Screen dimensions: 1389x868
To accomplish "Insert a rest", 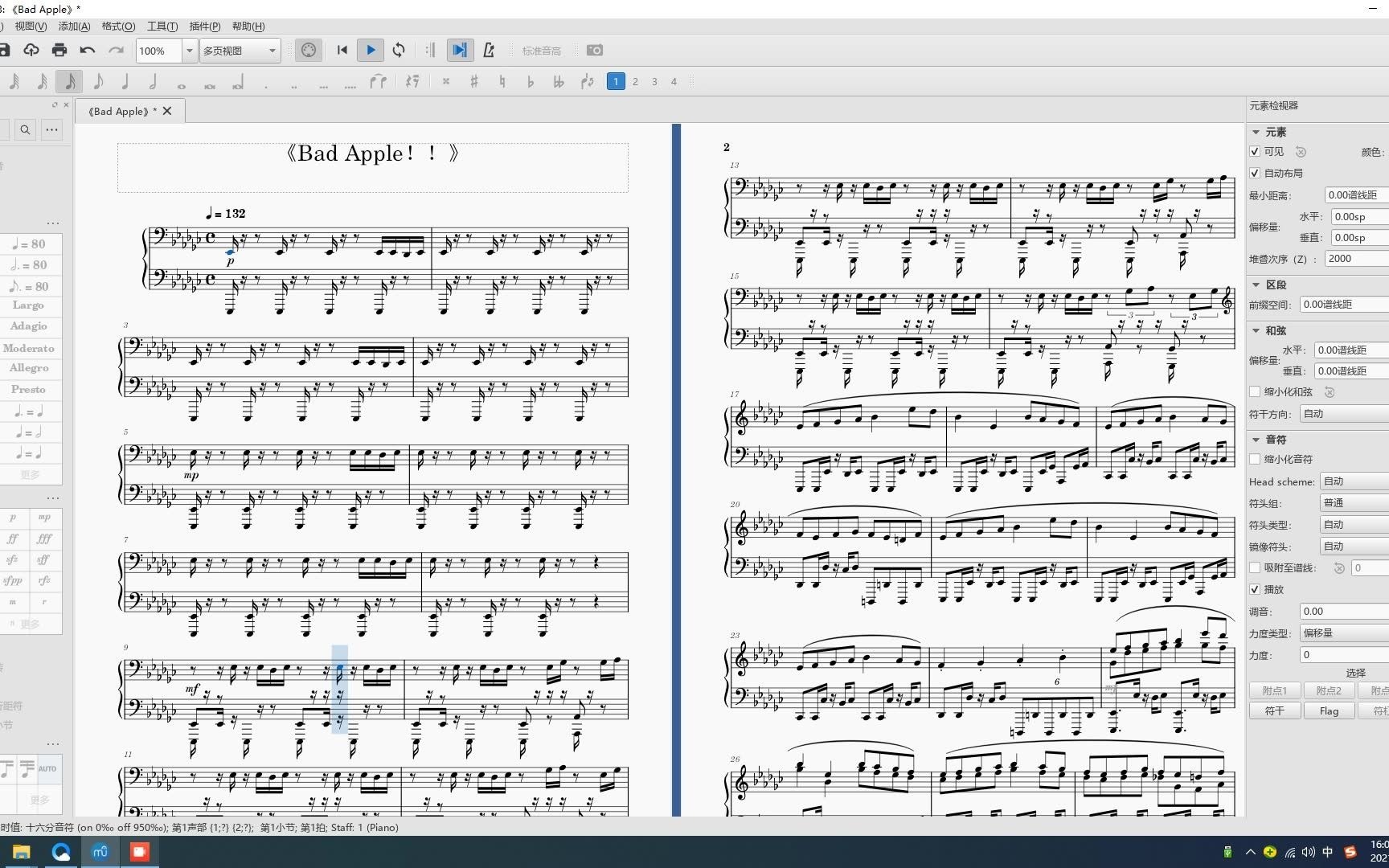I will 412,81.
